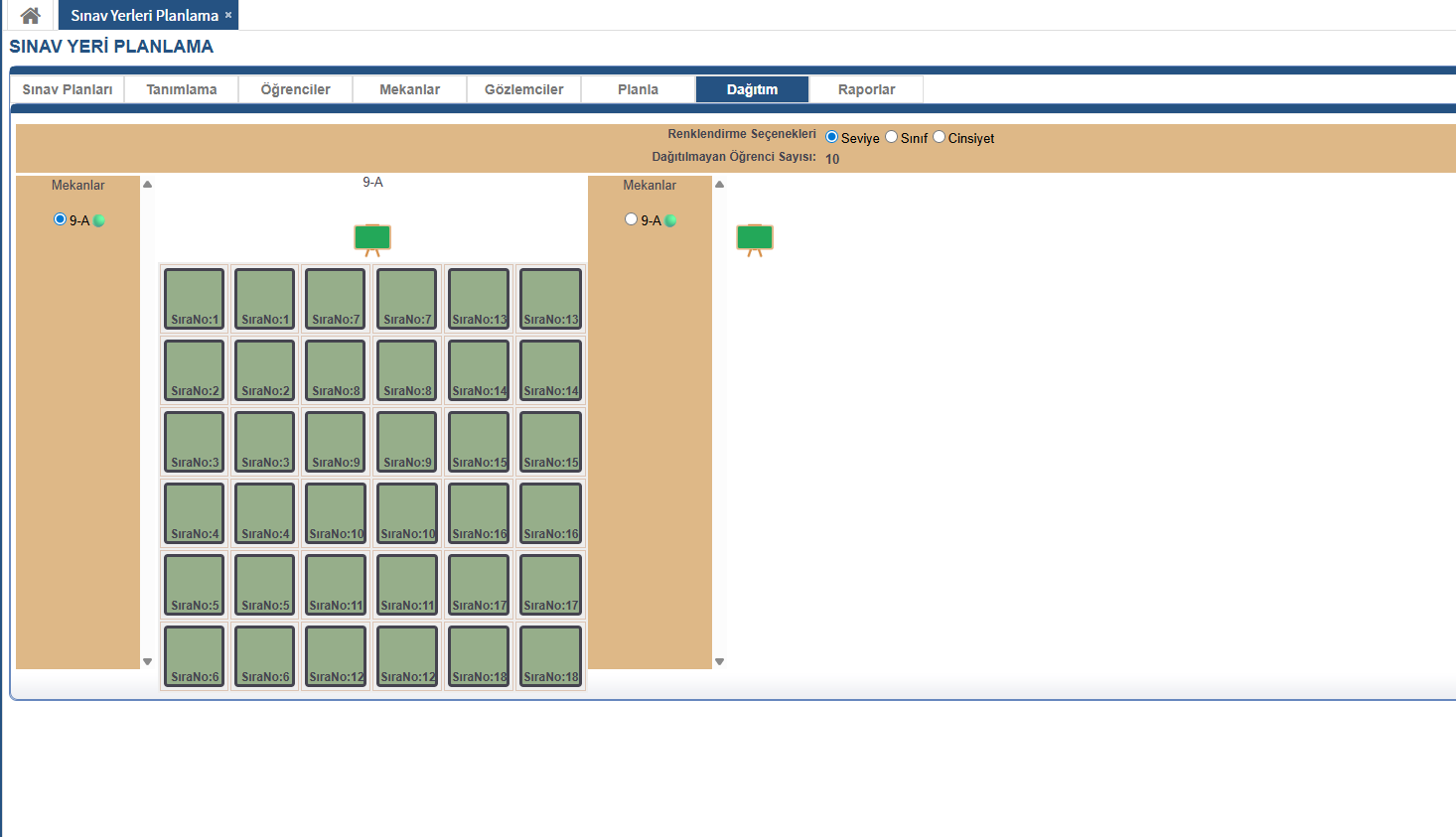Viewport: 1456px width, 837px height.
Task: Click the chalkboard icon in the empty right panel
Action: point(754,238)
